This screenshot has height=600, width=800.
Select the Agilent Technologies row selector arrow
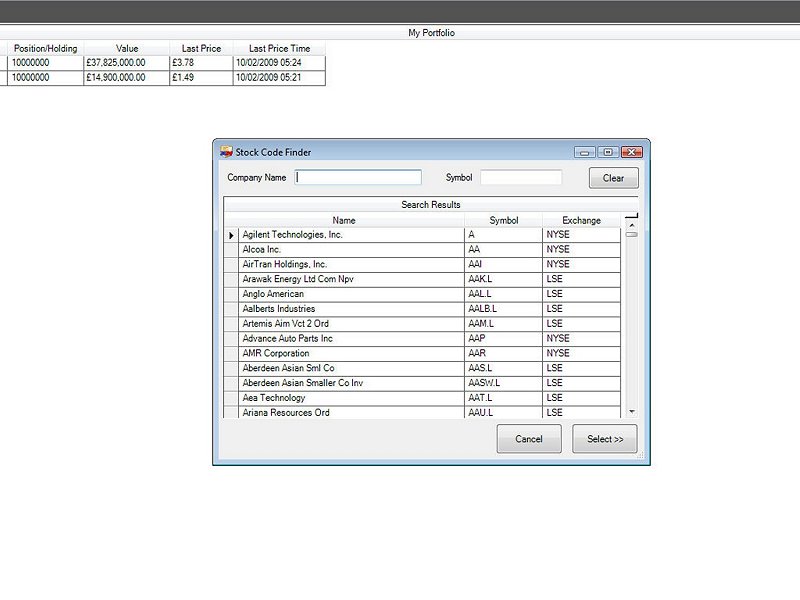click(231, 235)
